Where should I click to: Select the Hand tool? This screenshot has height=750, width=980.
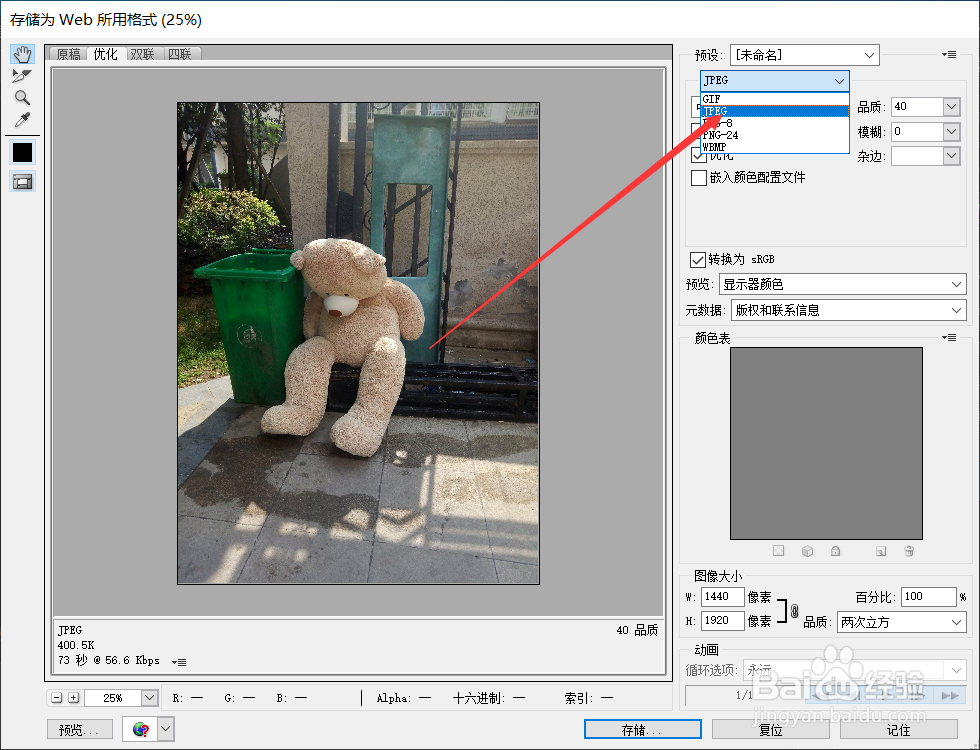point(22,55)
